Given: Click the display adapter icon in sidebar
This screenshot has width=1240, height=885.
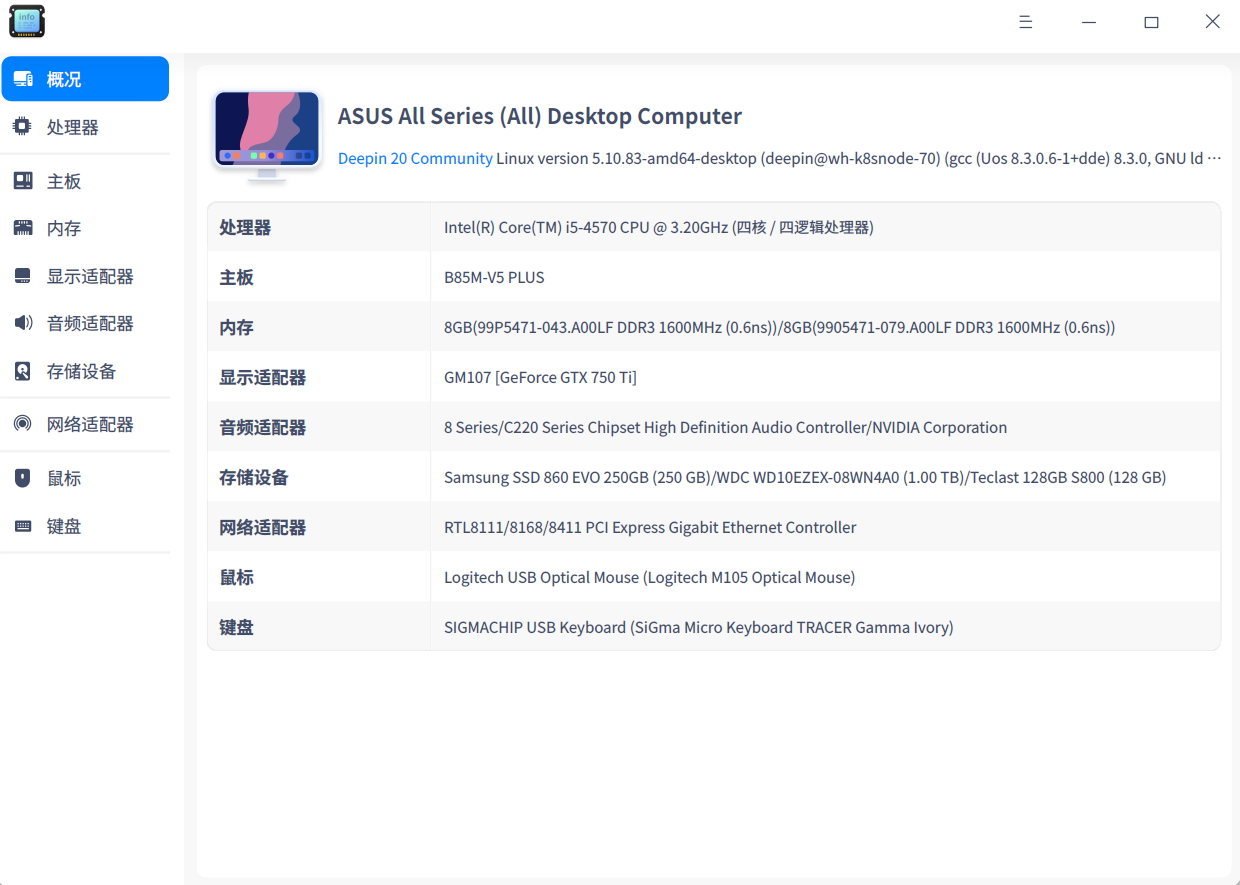Looking at the screenshot, I should pyautogui.click(x=22, y=276).
